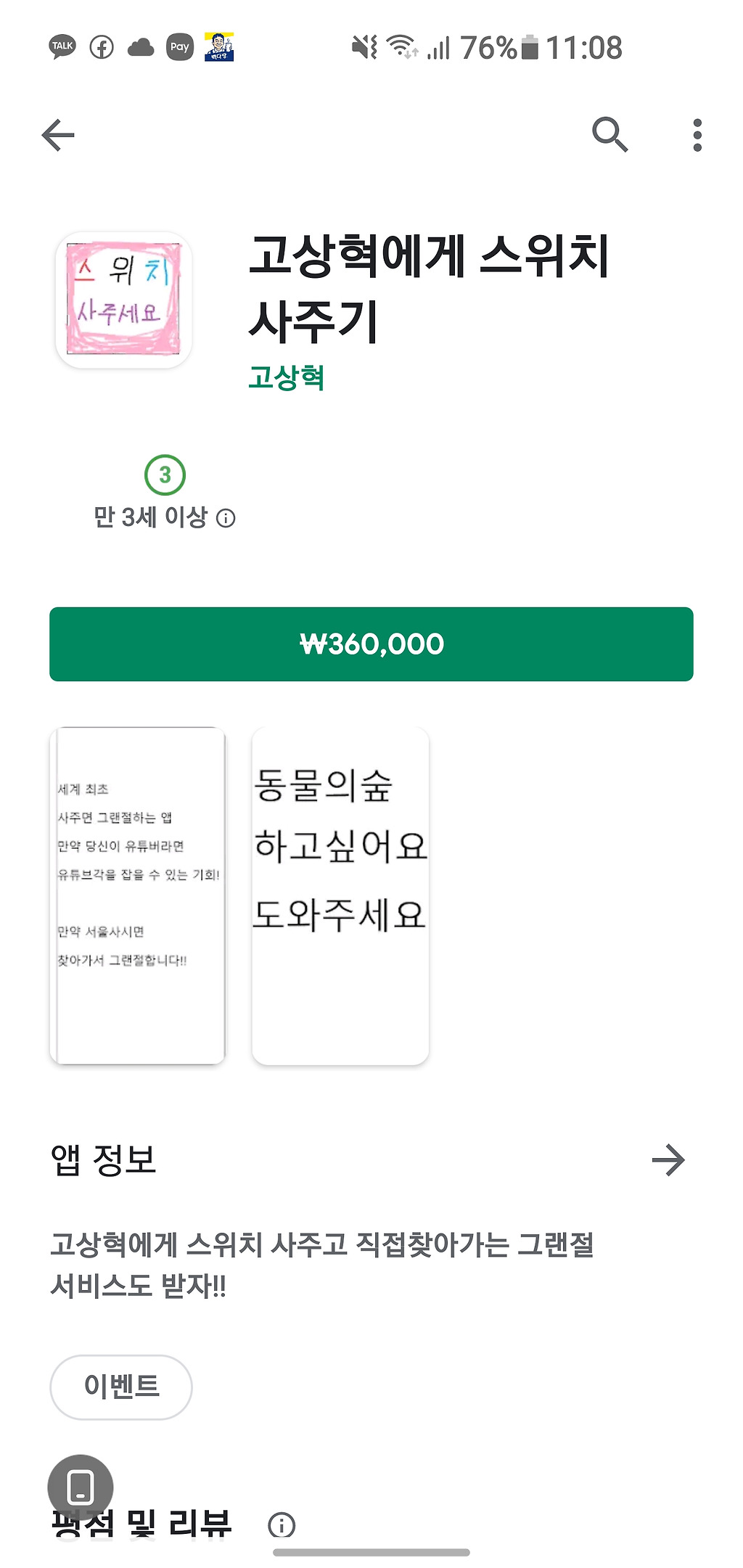The width and height of the screenshot is (743, 1568).
Task: Select the 이벤트 category chip
Action: pyautogui.click(x=121, y=1387)
